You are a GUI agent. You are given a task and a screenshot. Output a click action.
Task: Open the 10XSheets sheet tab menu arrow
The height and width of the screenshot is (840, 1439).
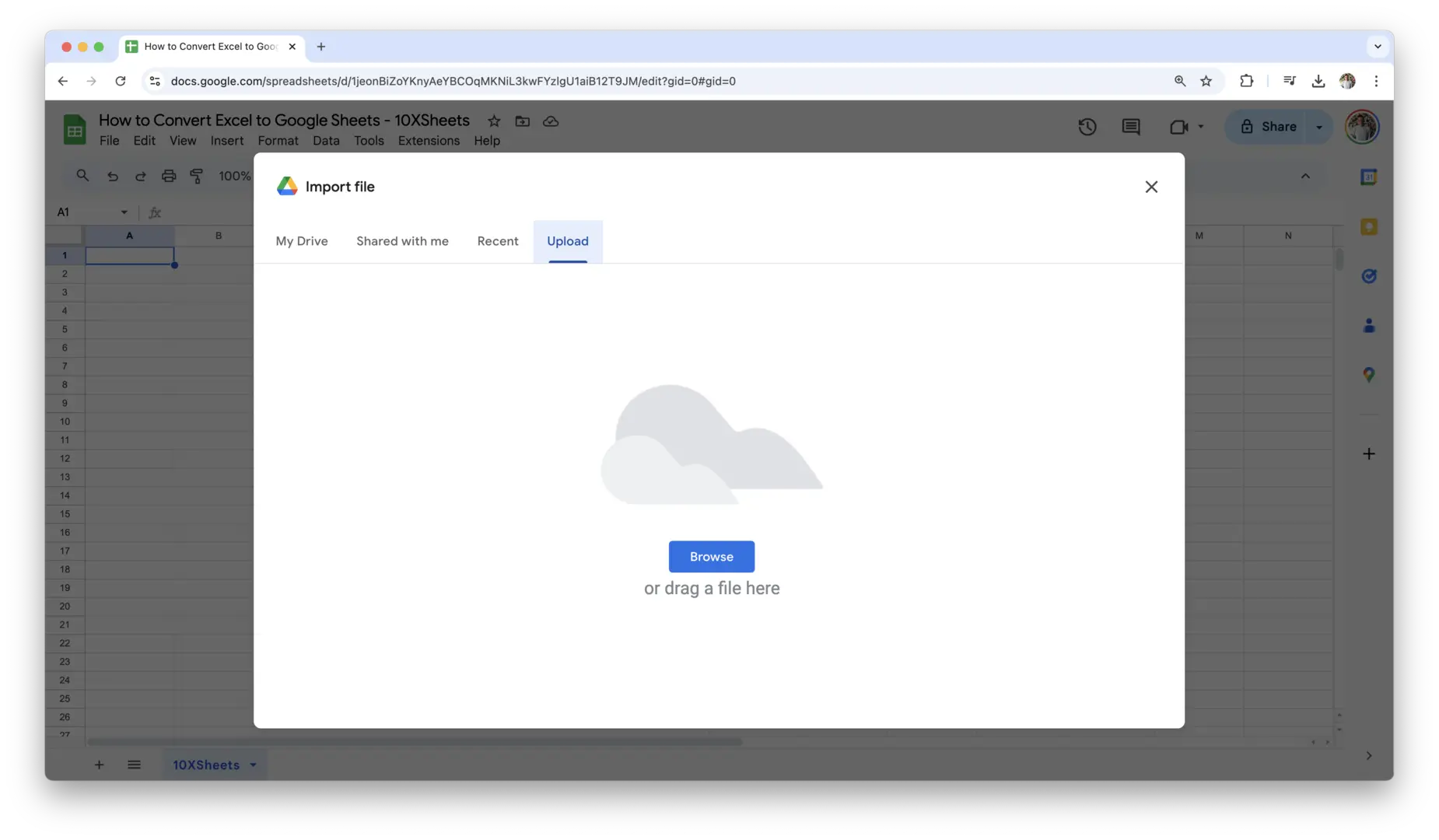pos(253,765)
